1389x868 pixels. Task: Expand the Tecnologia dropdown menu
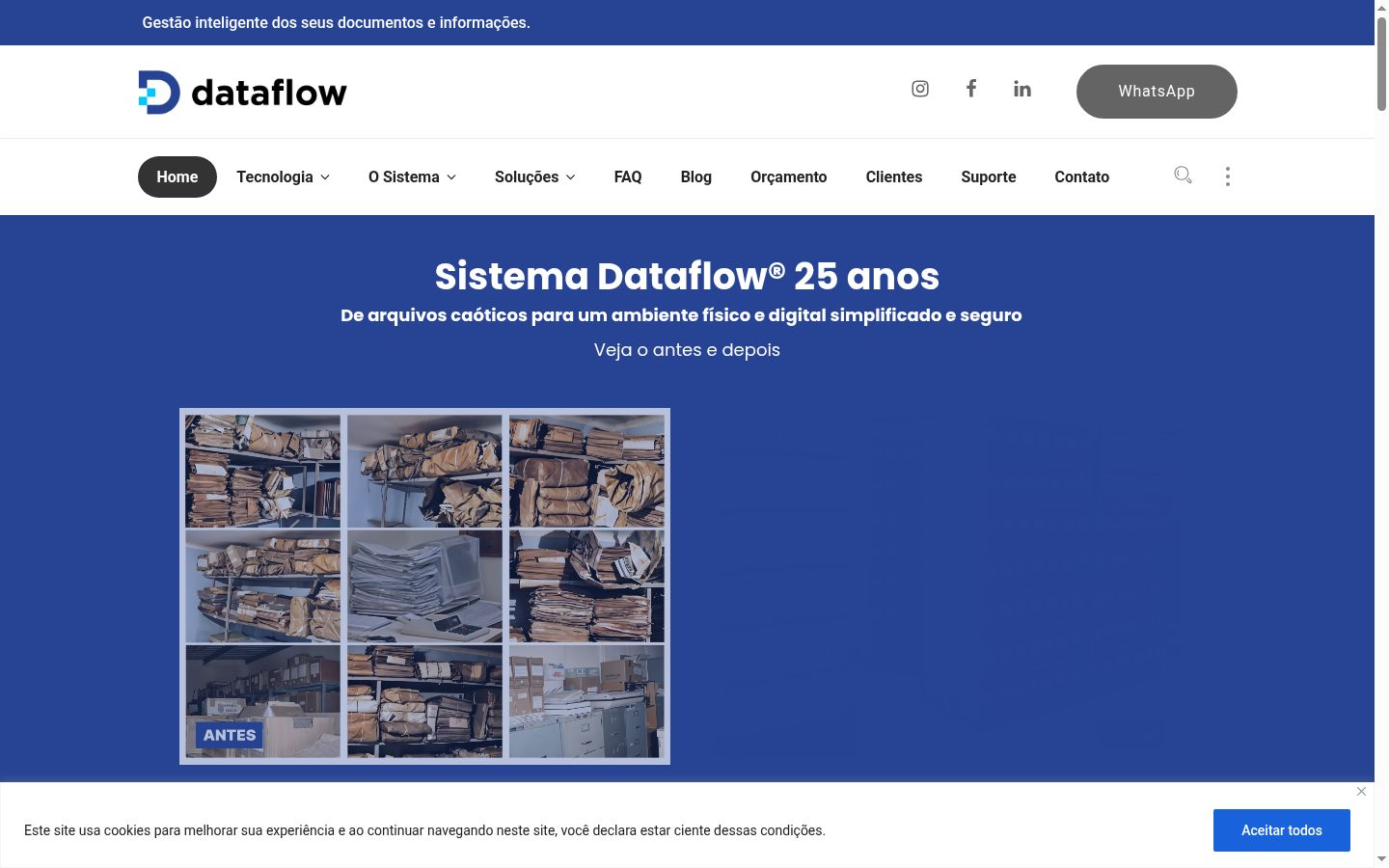pos(283,176)
